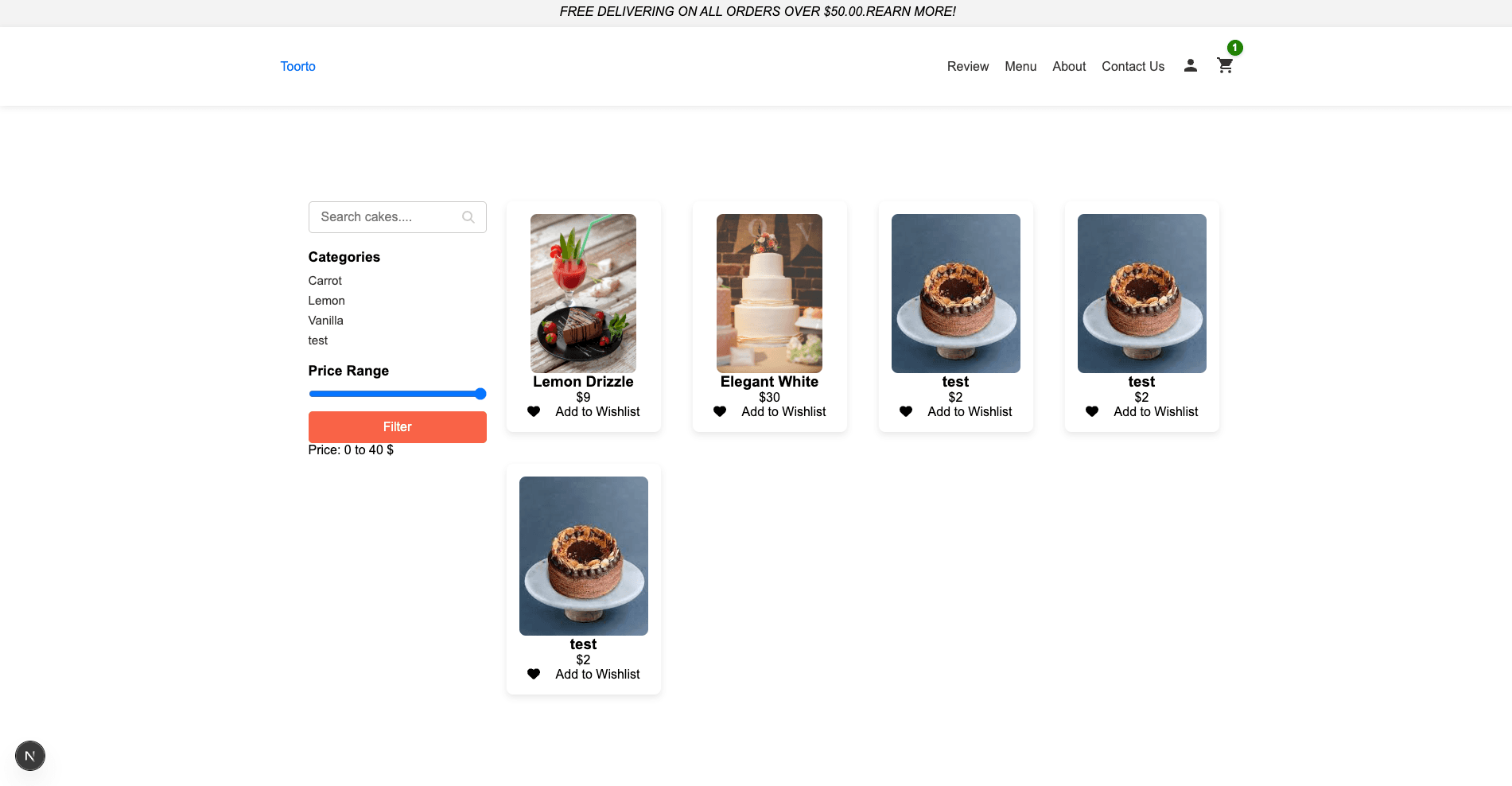Click heart icon on Elegant White card
Screen dimensions: 1512x786
click(x=720, y=411)
